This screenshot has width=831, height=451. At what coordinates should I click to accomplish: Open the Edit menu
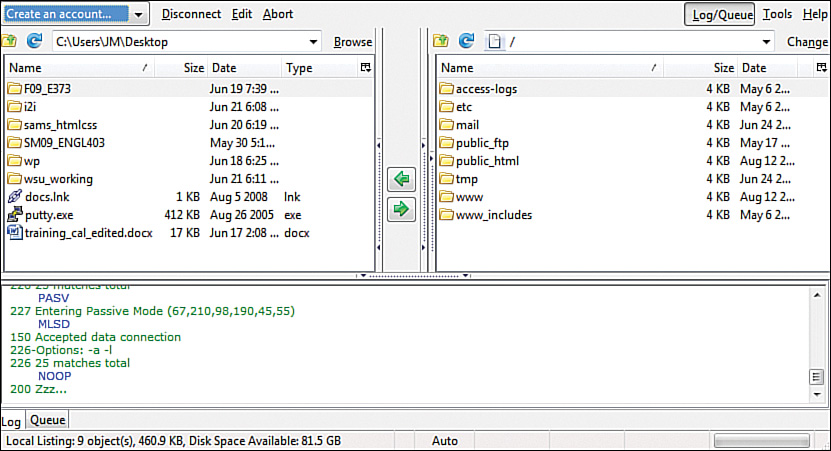pos(242,14)
